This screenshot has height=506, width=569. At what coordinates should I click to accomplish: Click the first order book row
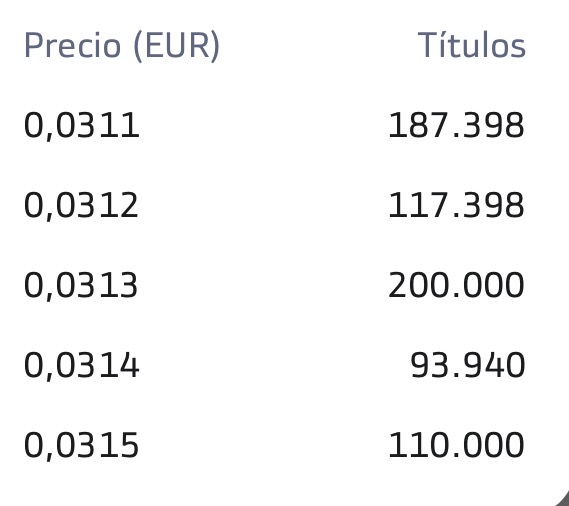(274, 126)
